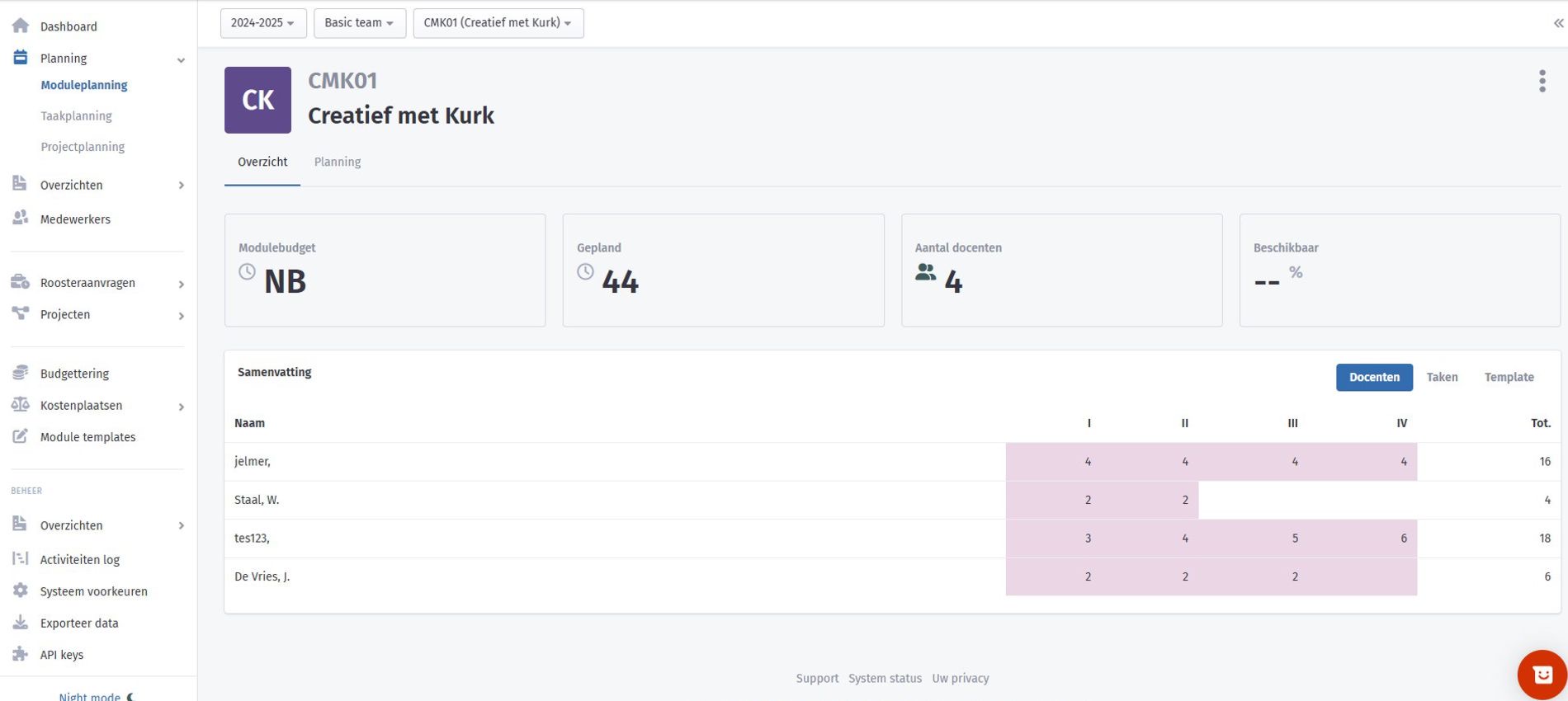Screen dimensions: 1568x701
Task: Collapse the panel with double-chevron icon
Action: click(x=1558, y=23)
